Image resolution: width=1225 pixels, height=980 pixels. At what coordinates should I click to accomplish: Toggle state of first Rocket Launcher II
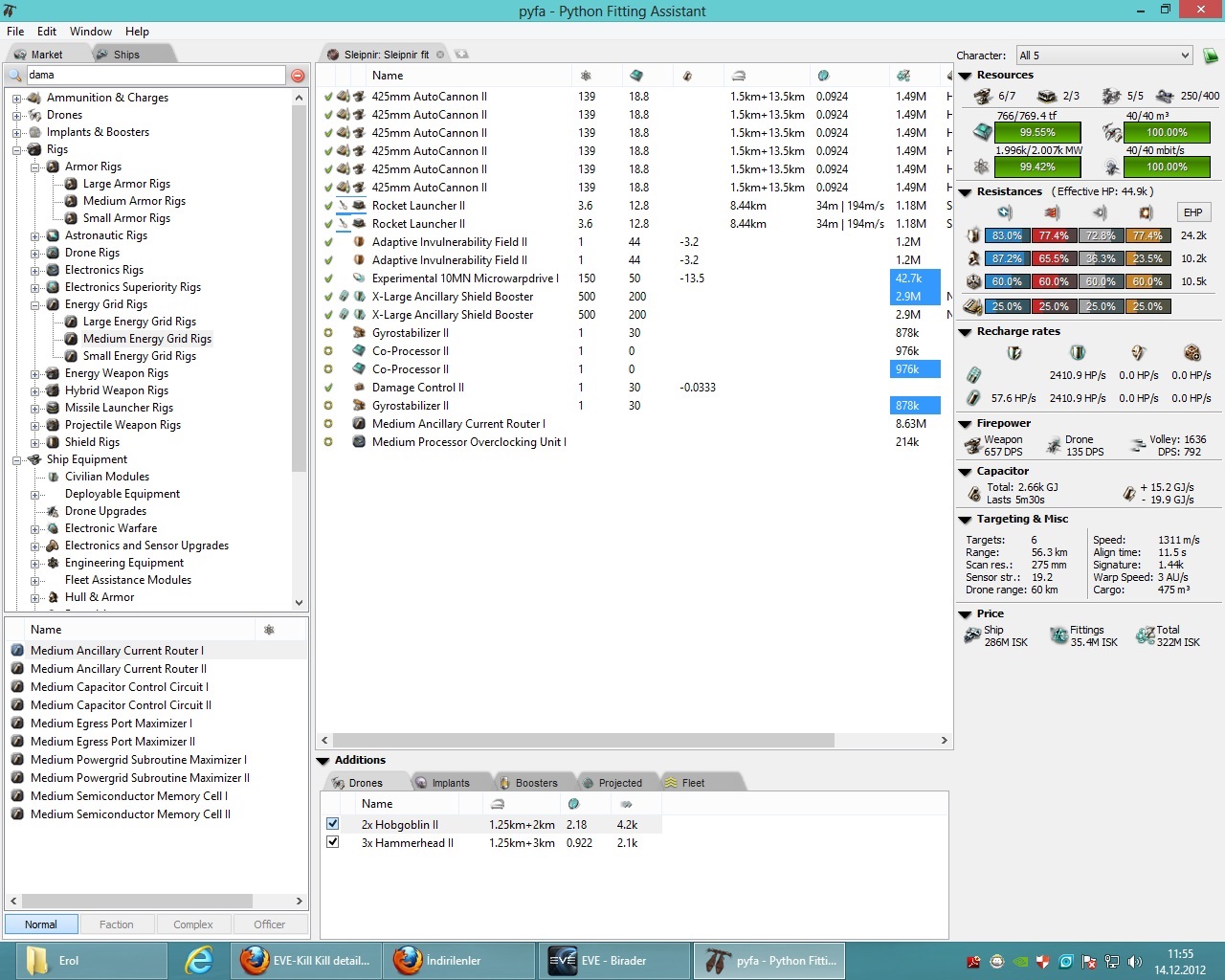tap(328, 206)
